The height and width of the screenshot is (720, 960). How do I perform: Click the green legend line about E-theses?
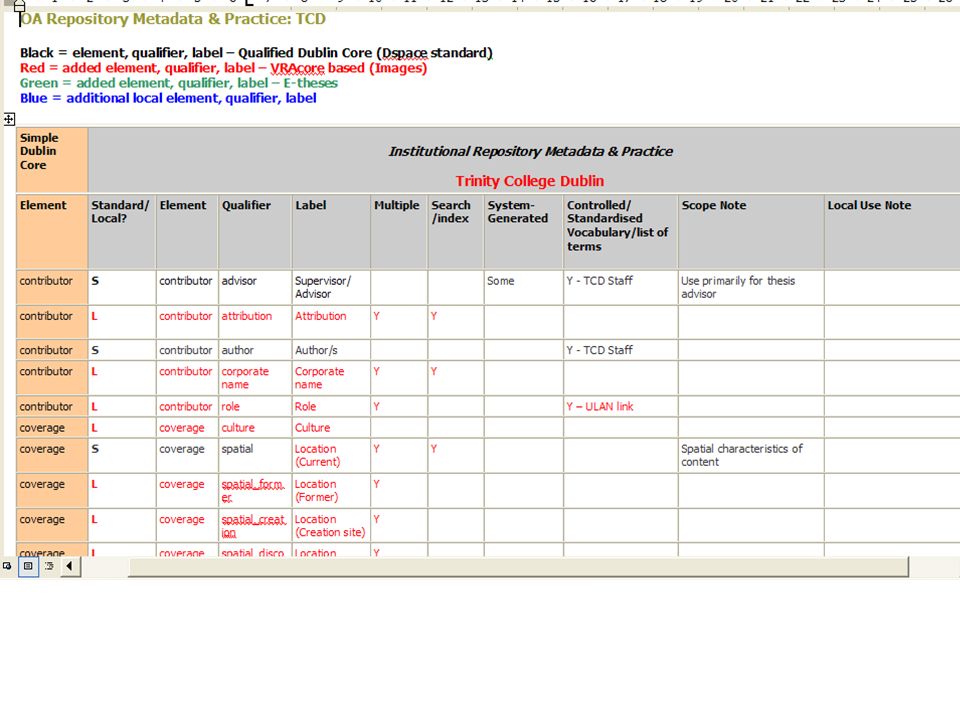[x=179, y=83]
